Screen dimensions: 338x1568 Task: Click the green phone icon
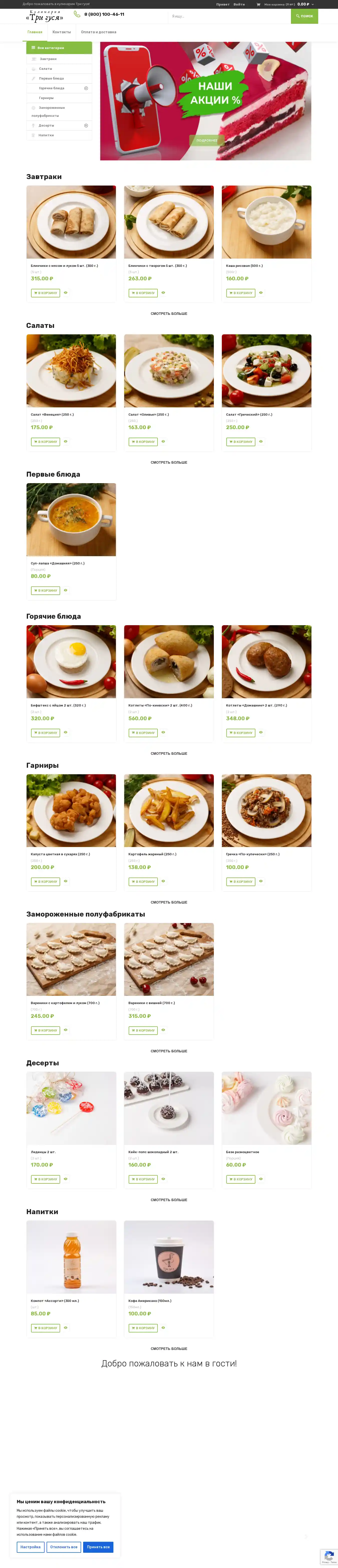(x=77, y=14)
